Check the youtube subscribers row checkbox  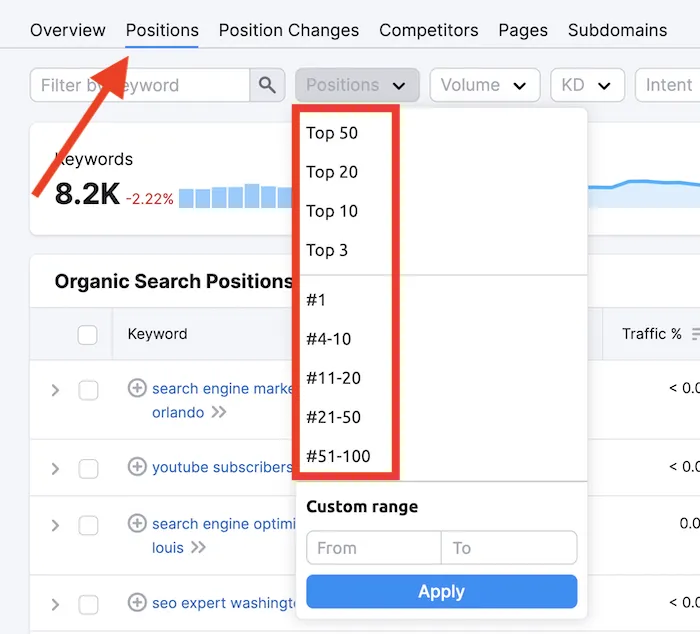[88, 468]
